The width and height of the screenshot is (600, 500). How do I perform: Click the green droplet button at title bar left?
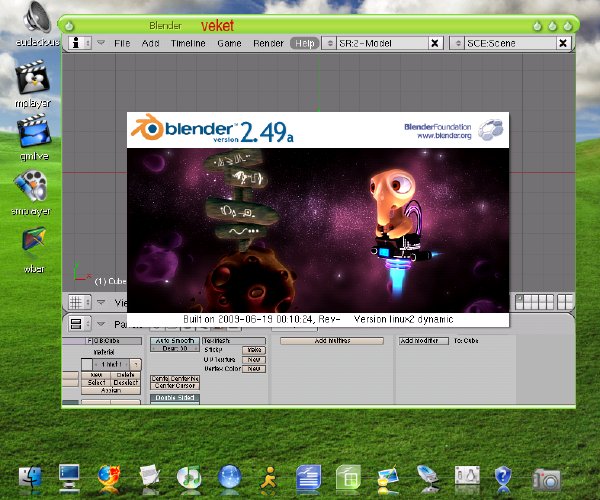(x=69, y=26)
